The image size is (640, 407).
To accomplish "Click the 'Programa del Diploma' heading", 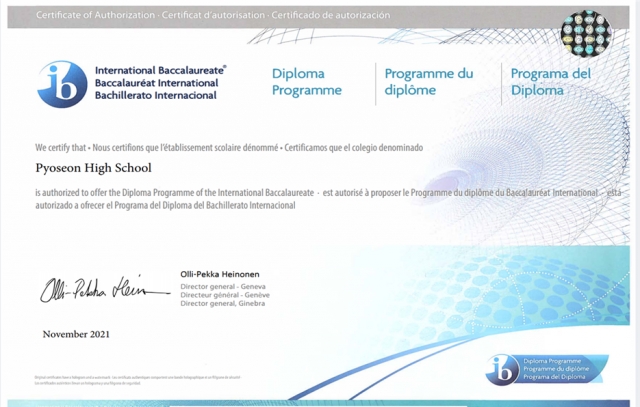I will 551,82.
